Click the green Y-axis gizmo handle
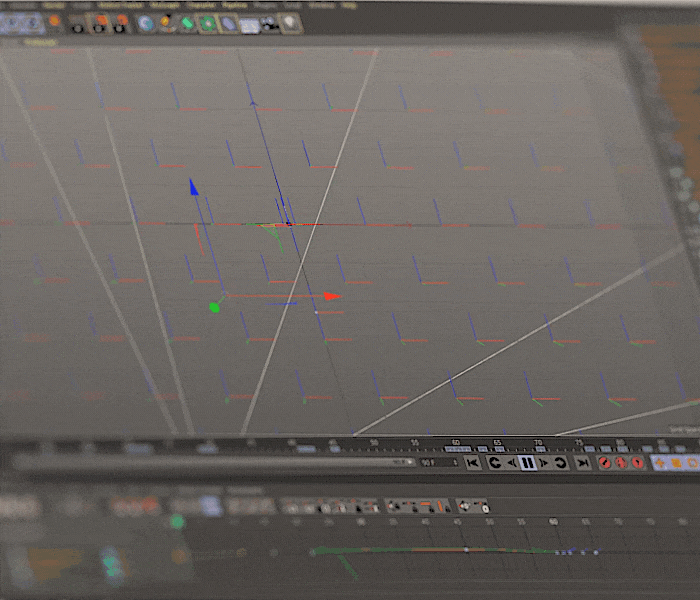 pos(214,308)
